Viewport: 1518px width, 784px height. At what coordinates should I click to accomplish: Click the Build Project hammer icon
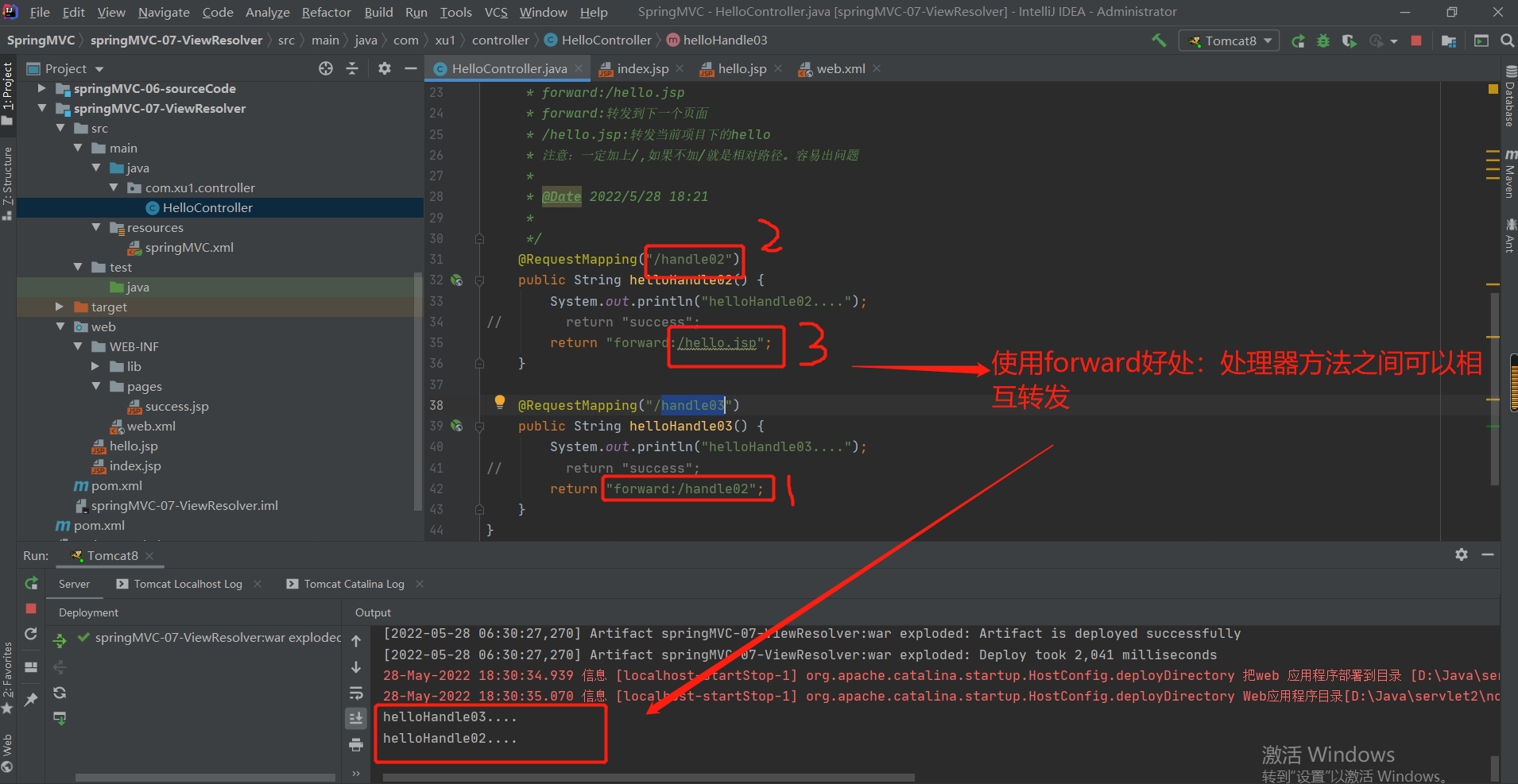[1159, 41]
